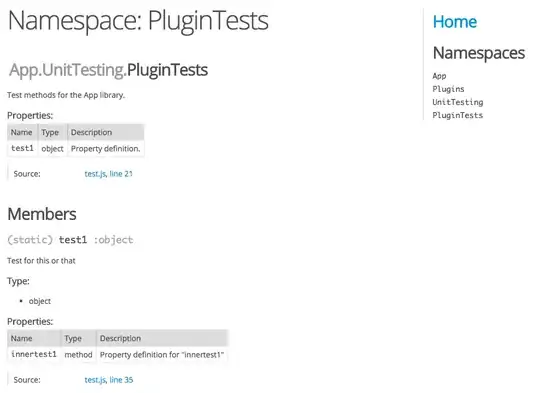The image size is (540, 393).
Task: Open PluginTests namespace in sidebar
Action: 458,115
